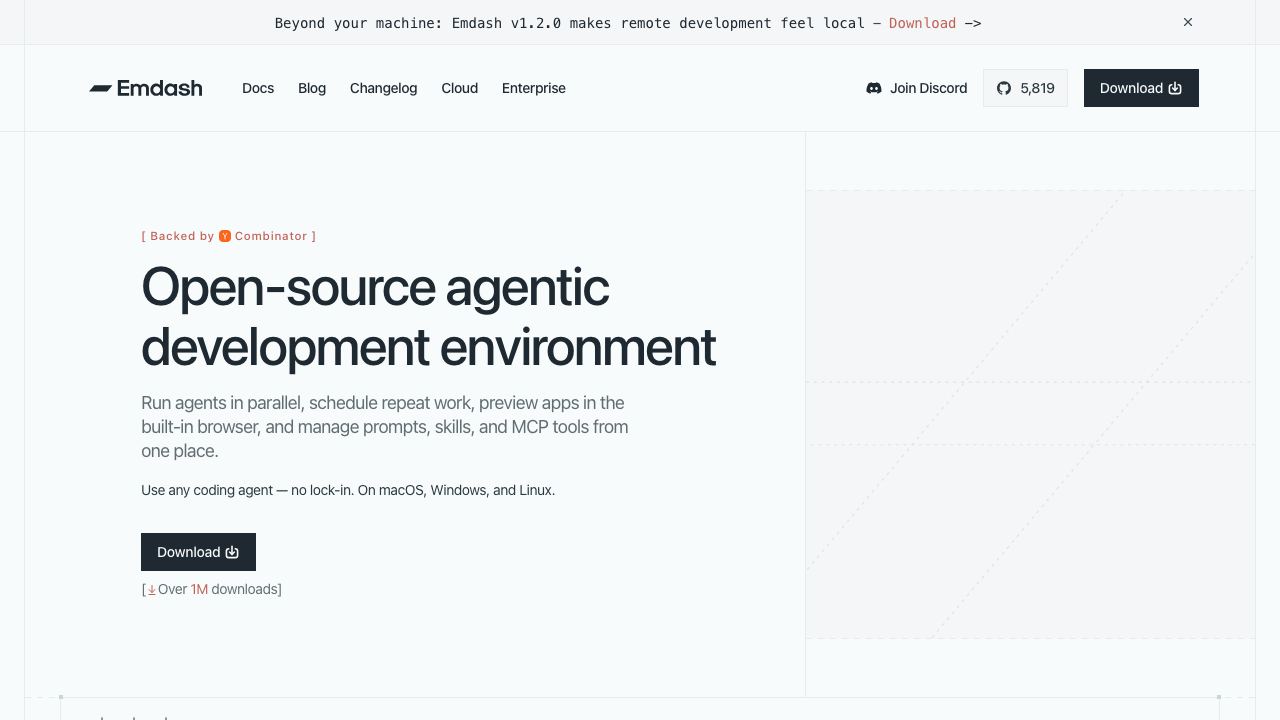Click the header Download button
This screenshot has height=720, width=1280.
click(x=1141, y=88)
